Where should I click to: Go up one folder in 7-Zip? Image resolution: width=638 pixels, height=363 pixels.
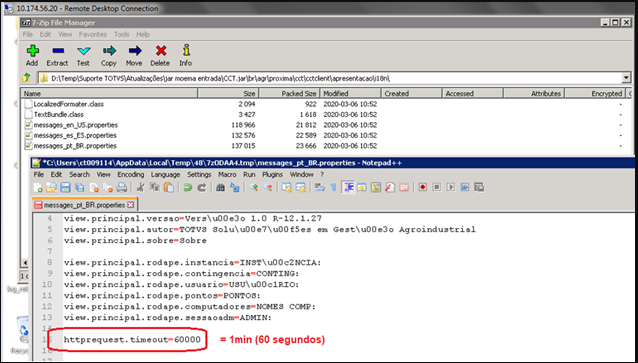click(x=27, y=77)
